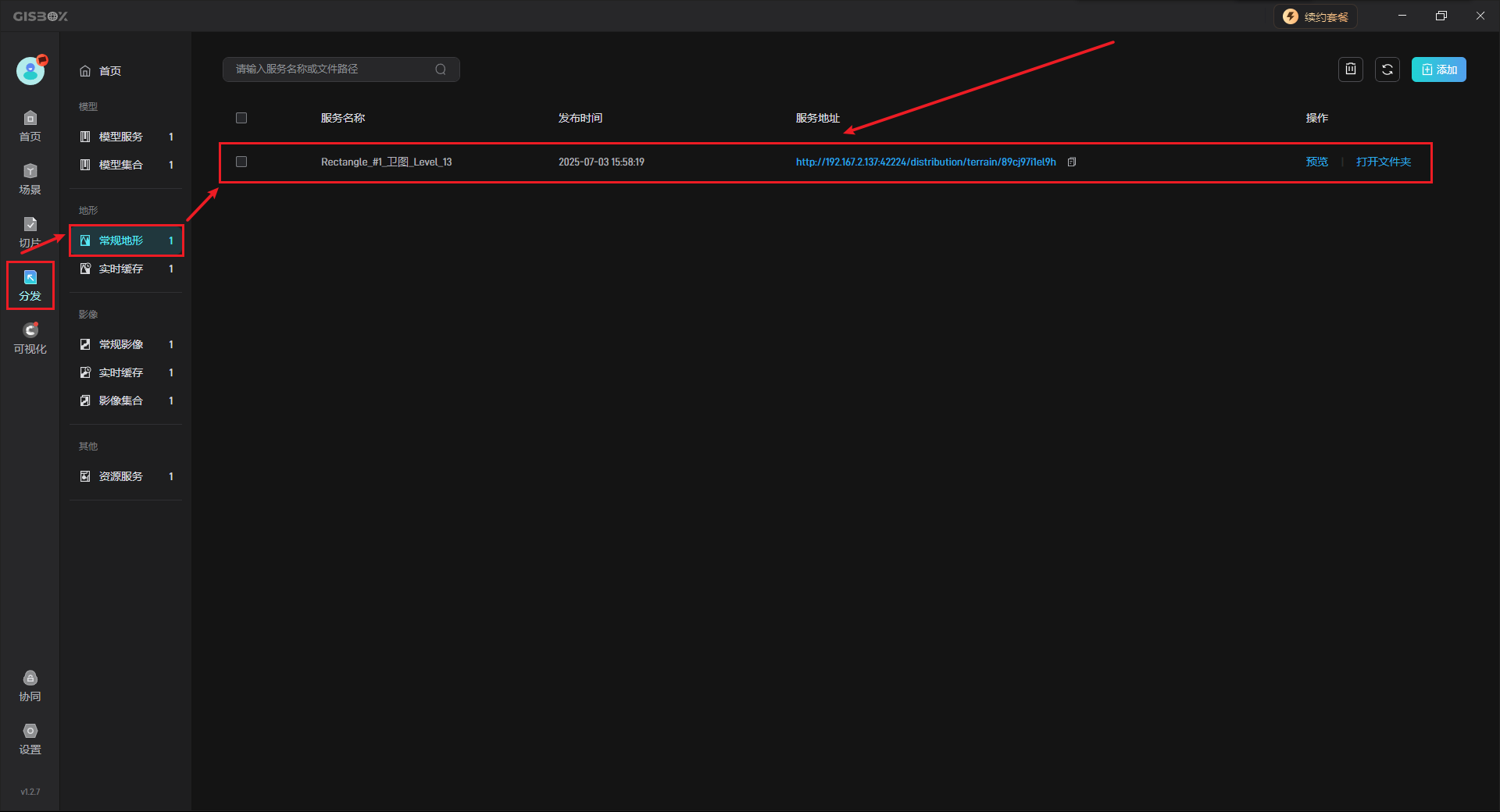Open the 切片 slicing section

coord(30,233)
